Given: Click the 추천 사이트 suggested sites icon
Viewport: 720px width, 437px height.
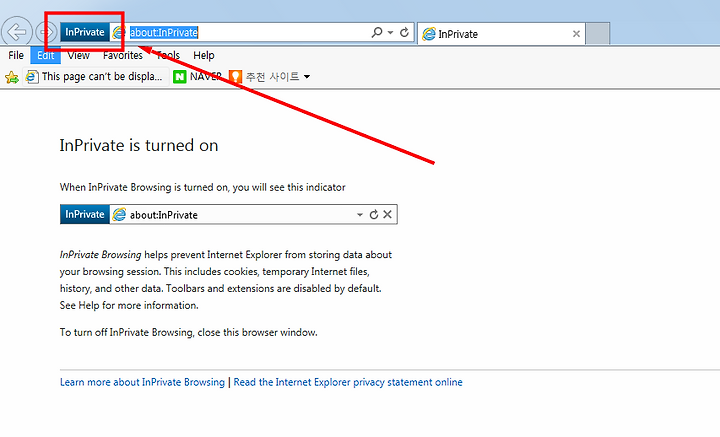Looking at the screenshot, I should (x=235, y=77).
